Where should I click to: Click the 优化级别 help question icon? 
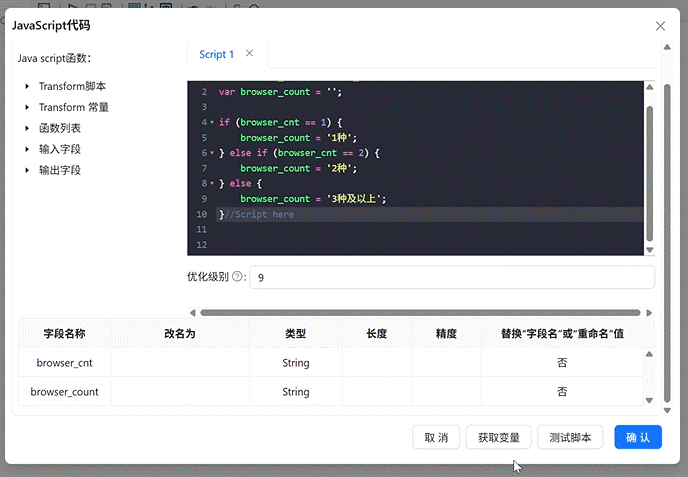pos(237,276)
